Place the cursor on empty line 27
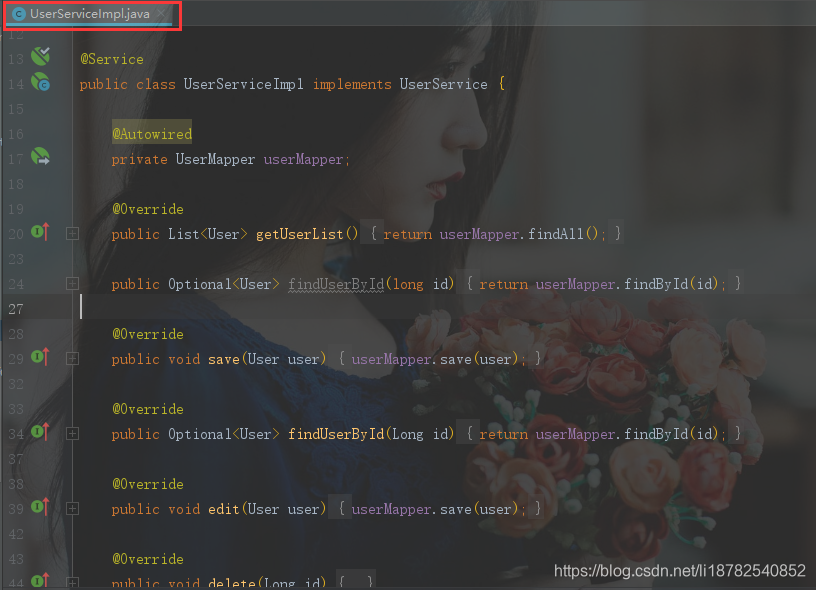 point(442,309)
